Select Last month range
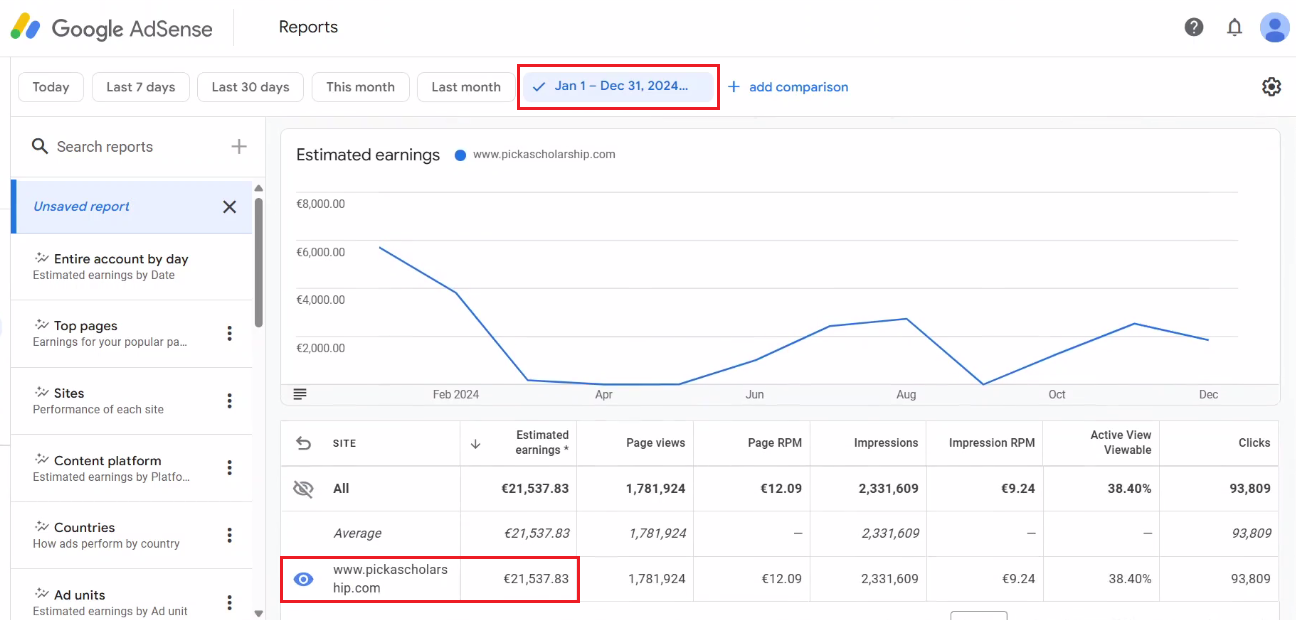This screenshot has height=626, width=1296. [466, 87]
